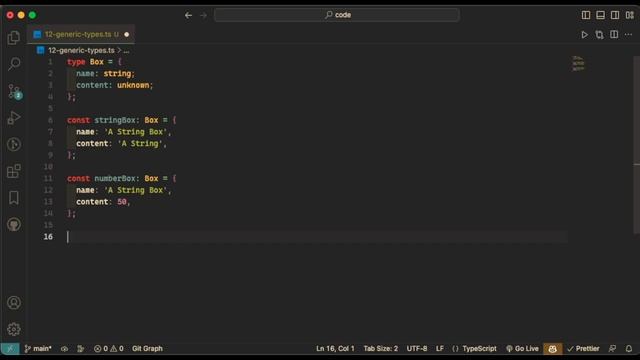Screen dimensions: 640x360
Task: Start server with Go Live
Action: (522, 349)
